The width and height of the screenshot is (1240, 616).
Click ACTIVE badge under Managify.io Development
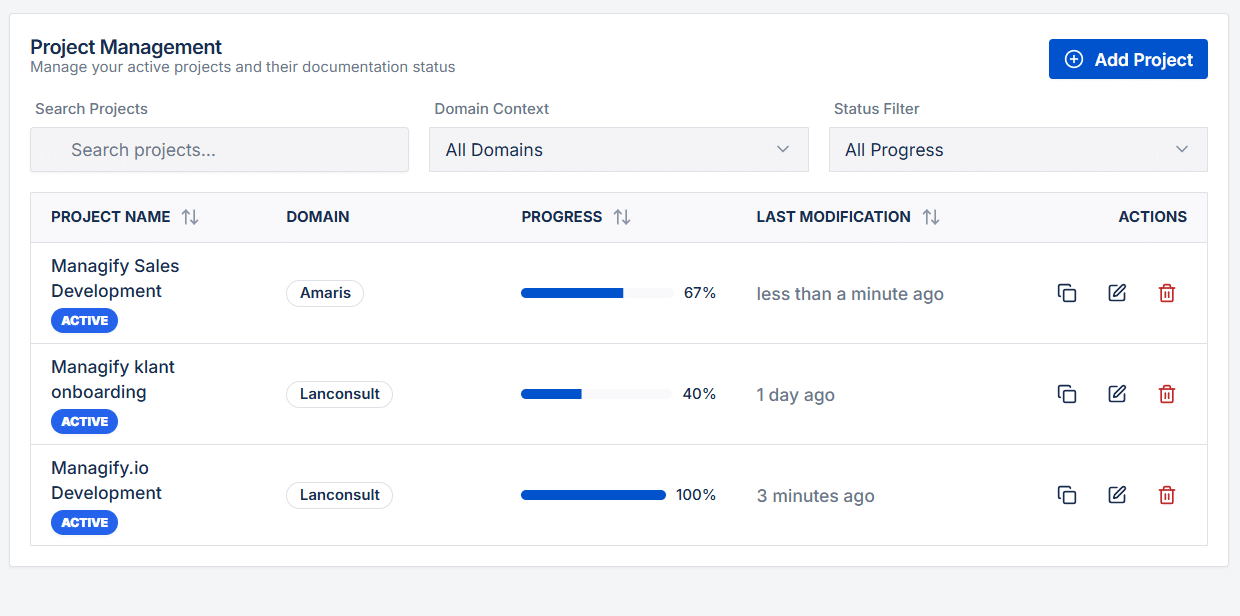tap(84, 523)
